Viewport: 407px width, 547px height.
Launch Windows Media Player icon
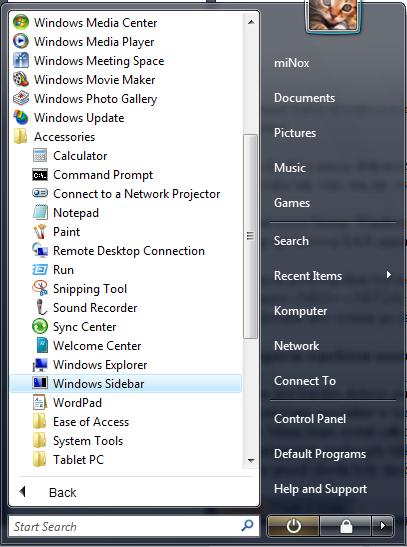coord(21,42)
